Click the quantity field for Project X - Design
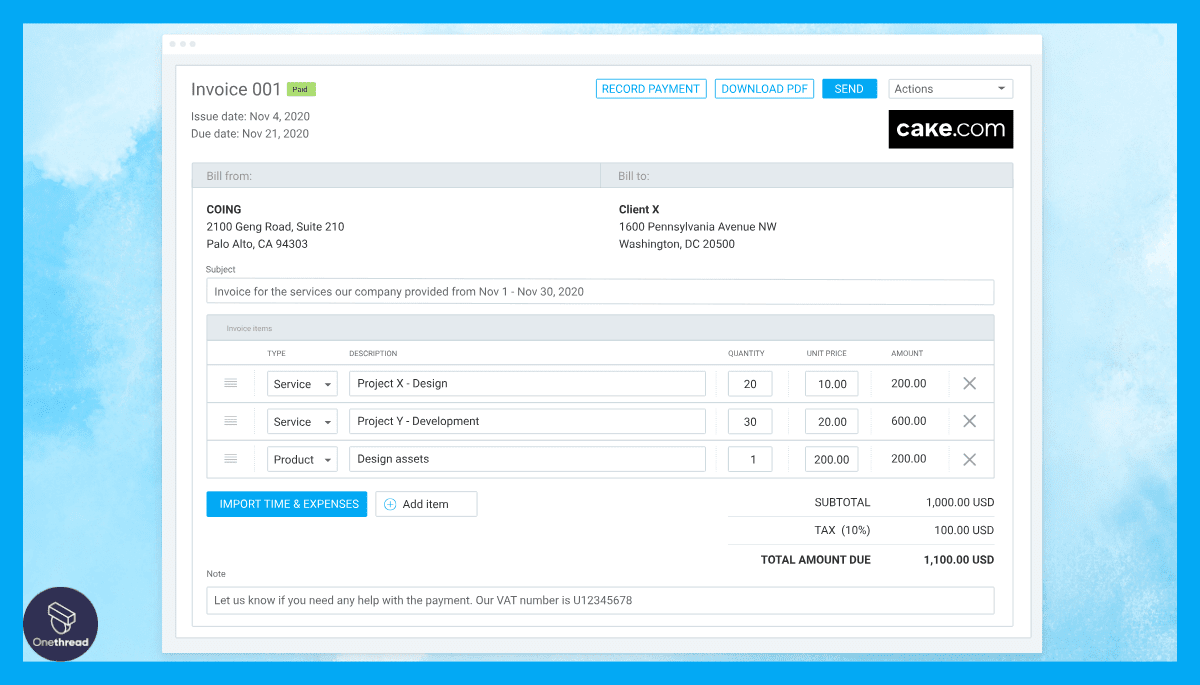Screen dimensions: 1200x685 [x=750, y=383]
